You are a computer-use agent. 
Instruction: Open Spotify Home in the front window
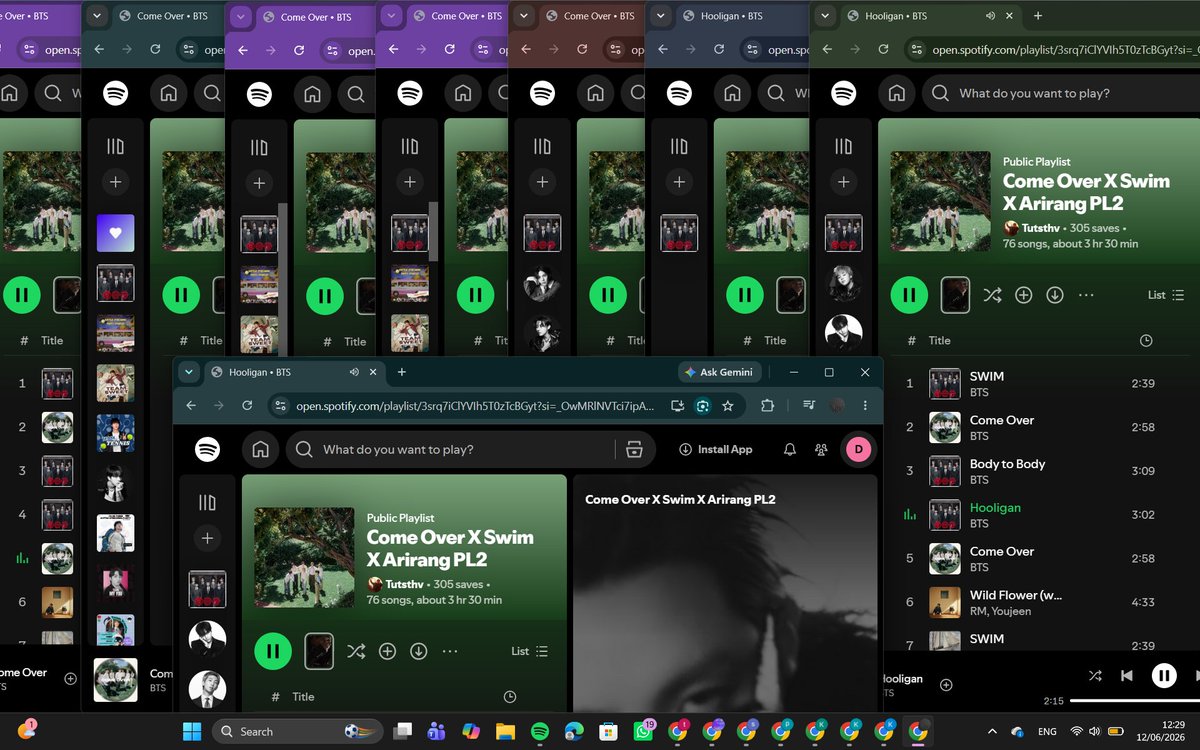point(260,449)
